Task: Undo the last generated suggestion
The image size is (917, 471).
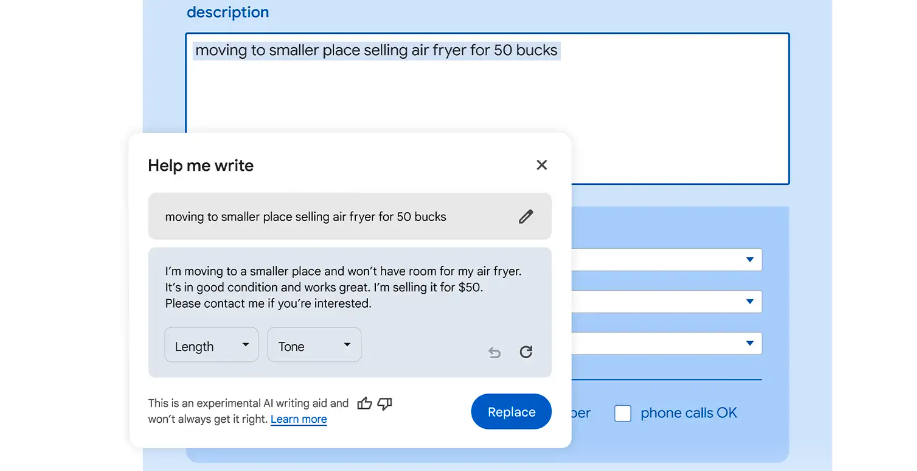Action: [495, 352]
